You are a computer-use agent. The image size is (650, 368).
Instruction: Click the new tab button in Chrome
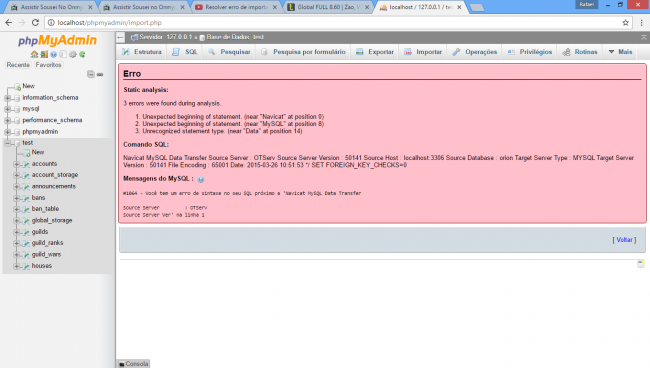pos(477,7)
